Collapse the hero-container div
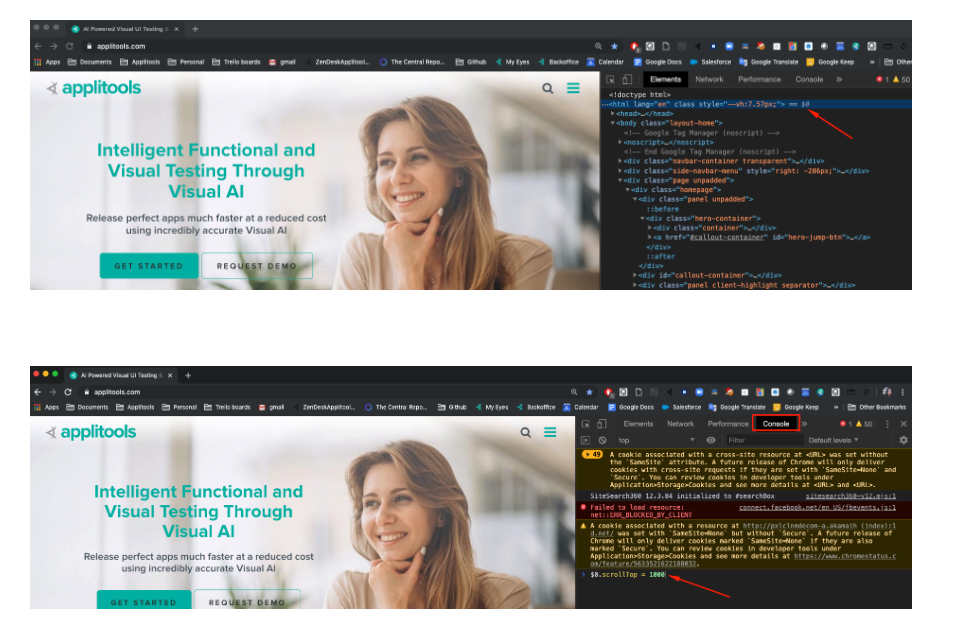965x636 pixels. click(x=643, y=219)
